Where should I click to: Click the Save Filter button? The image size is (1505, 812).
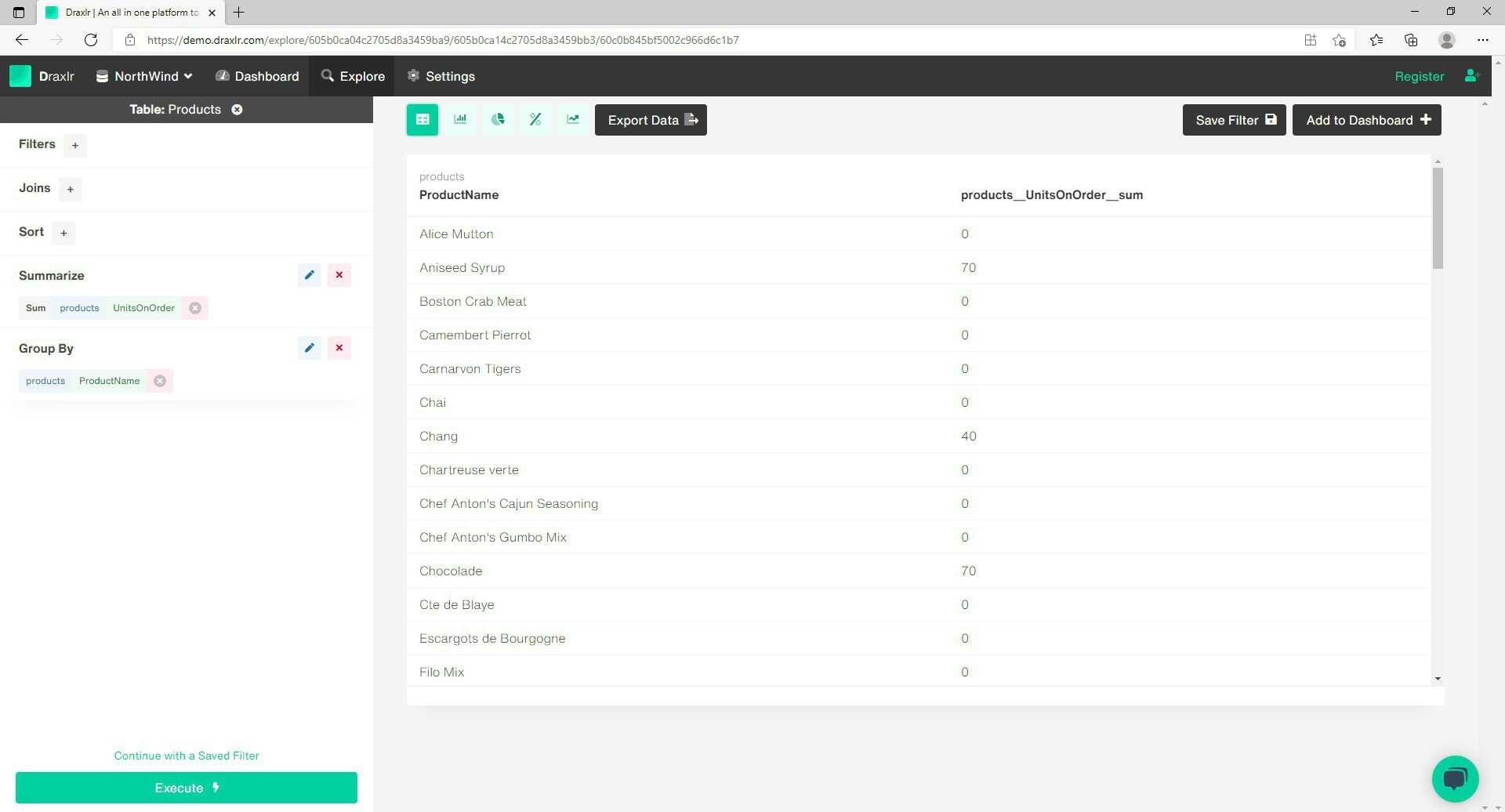tap(1234, 120)
